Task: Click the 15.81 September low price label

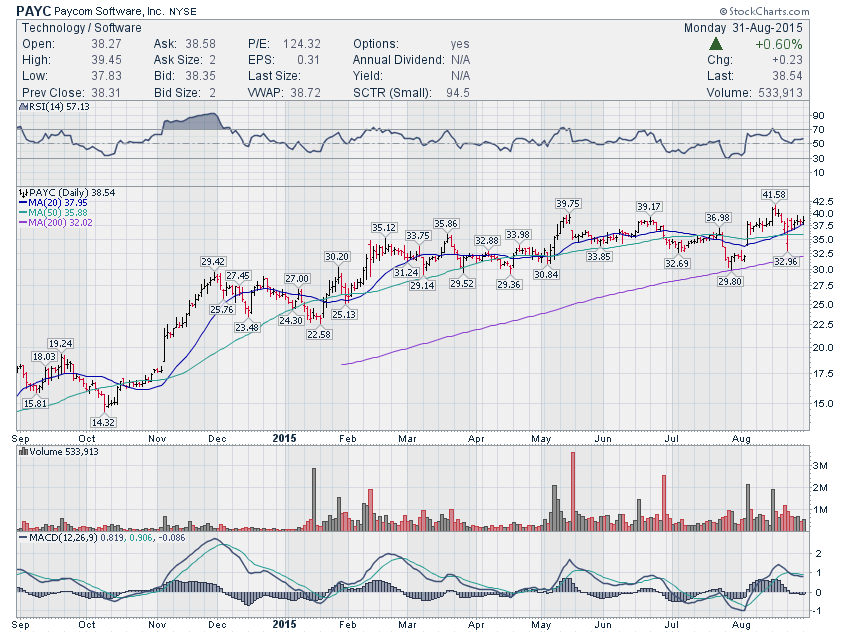Action: coord(35,403)
